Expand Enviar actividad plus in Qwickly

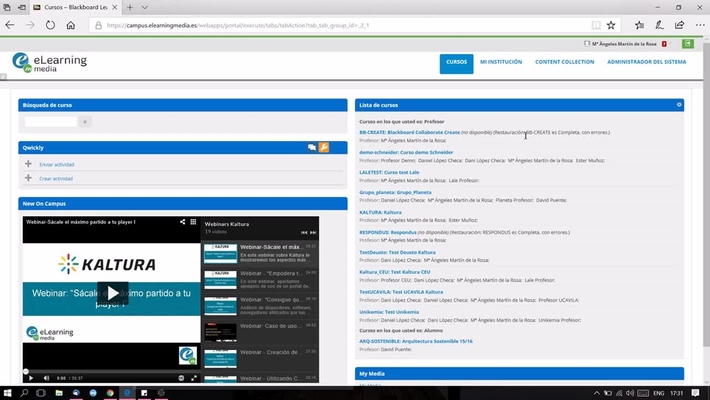(29, 164)
